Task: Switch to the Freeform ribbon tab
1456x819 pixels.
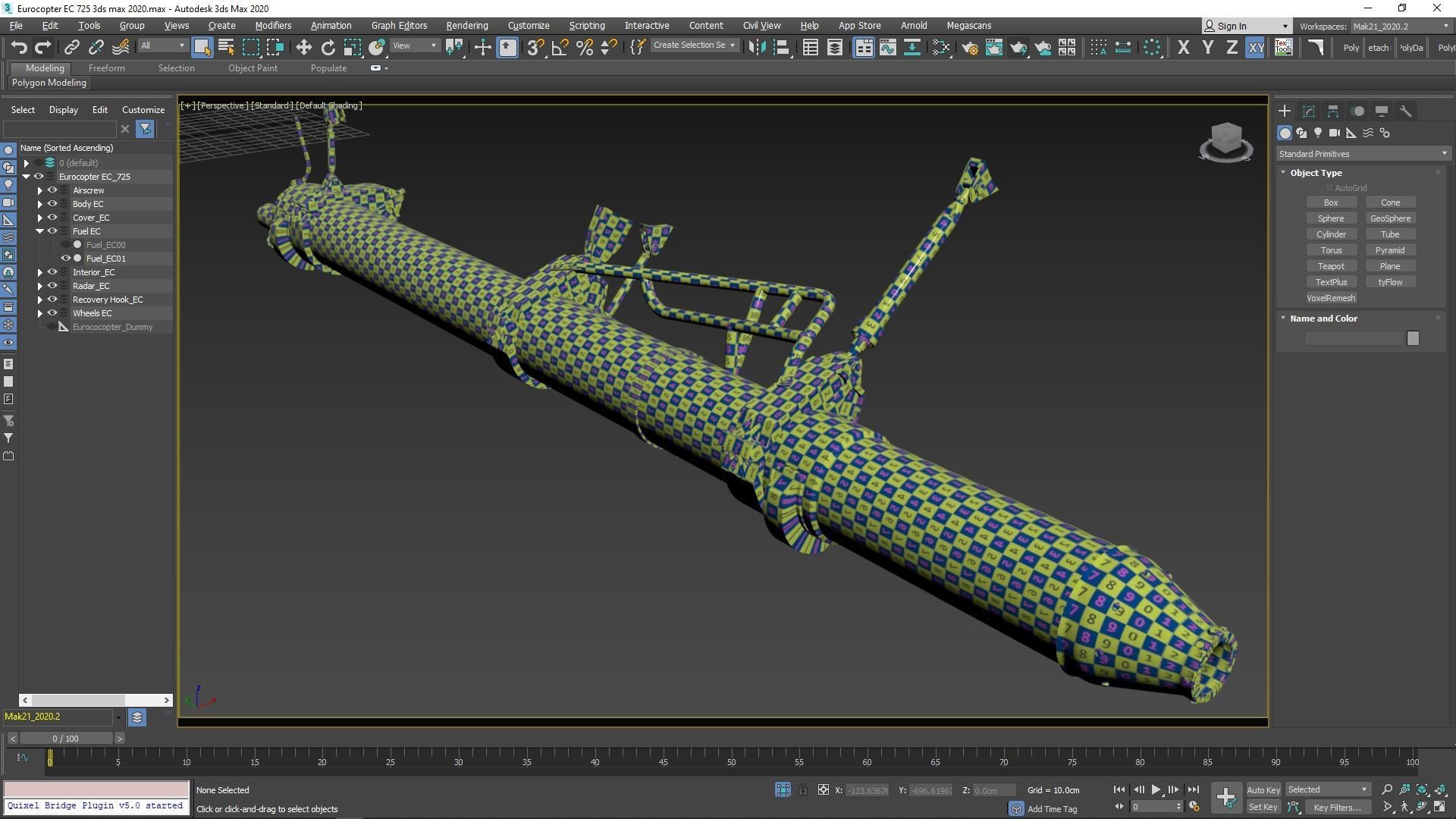Action: [x=106, y=67]
